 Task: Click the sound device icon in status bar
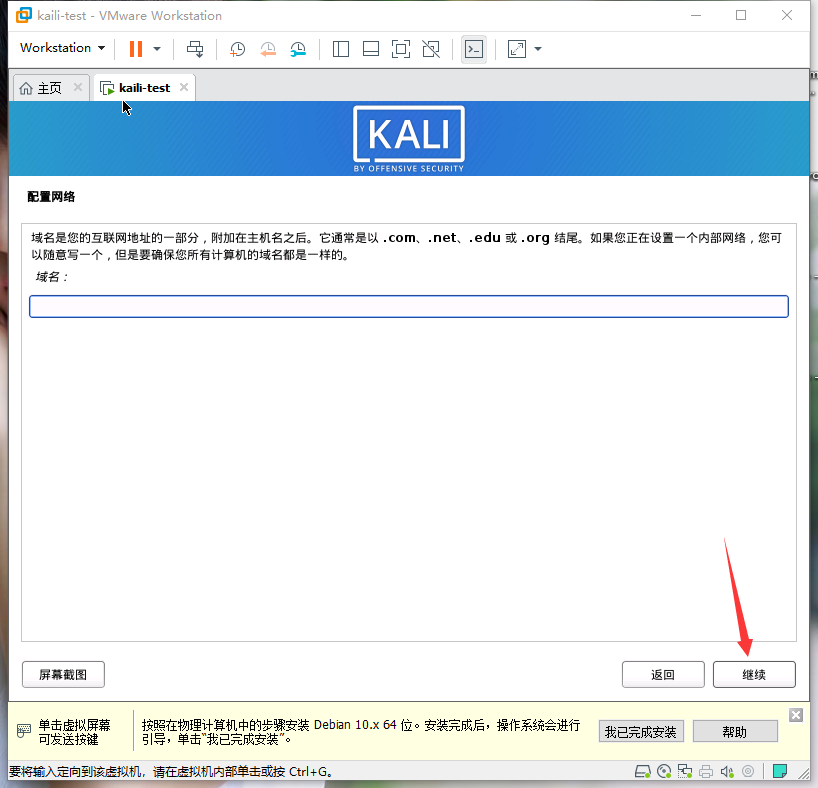(x=726, y=771)
